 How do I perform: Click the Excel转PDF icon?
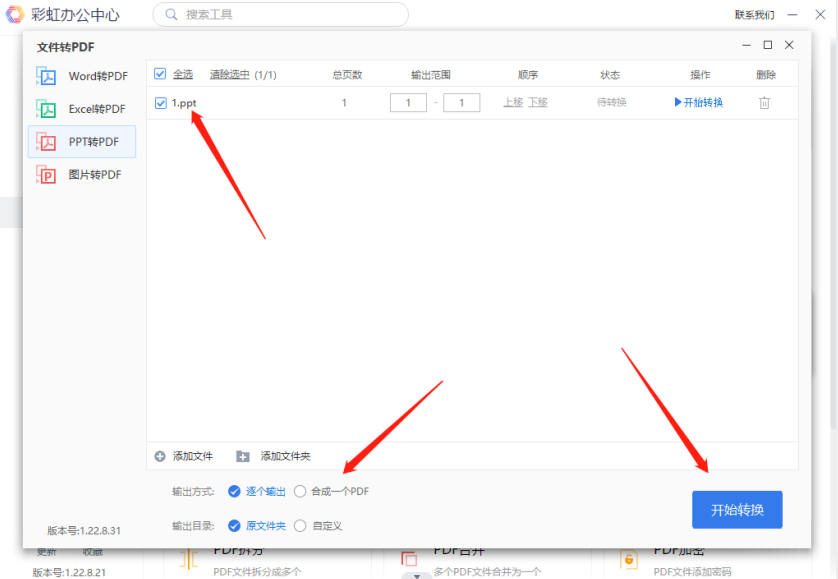coord(46,109)
